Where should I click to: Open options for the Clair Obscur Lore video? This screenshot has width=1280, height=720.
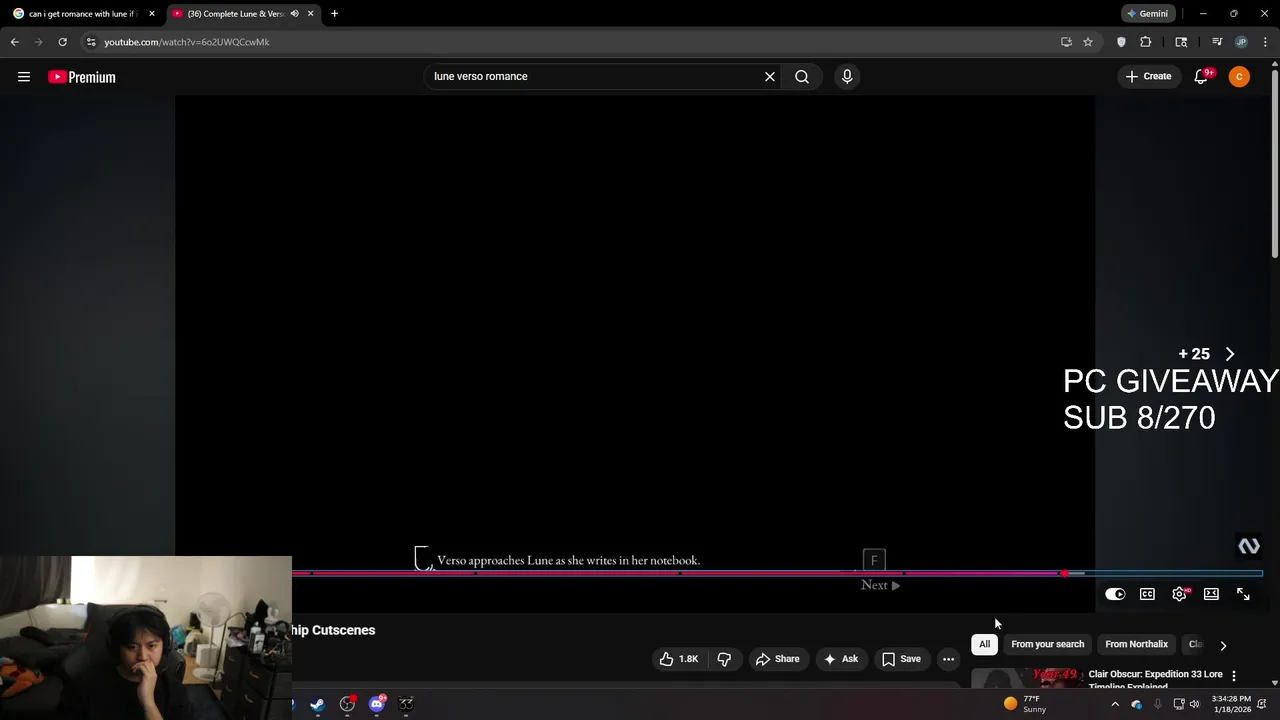tap(1233, 676)
